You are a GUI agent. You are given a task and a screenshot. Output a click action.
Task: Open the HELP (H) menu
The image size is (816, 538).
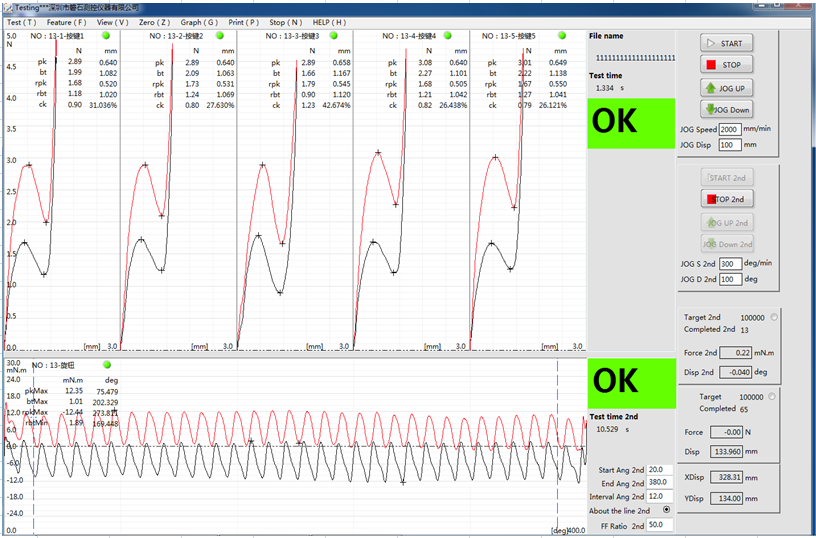click(329, 21)
